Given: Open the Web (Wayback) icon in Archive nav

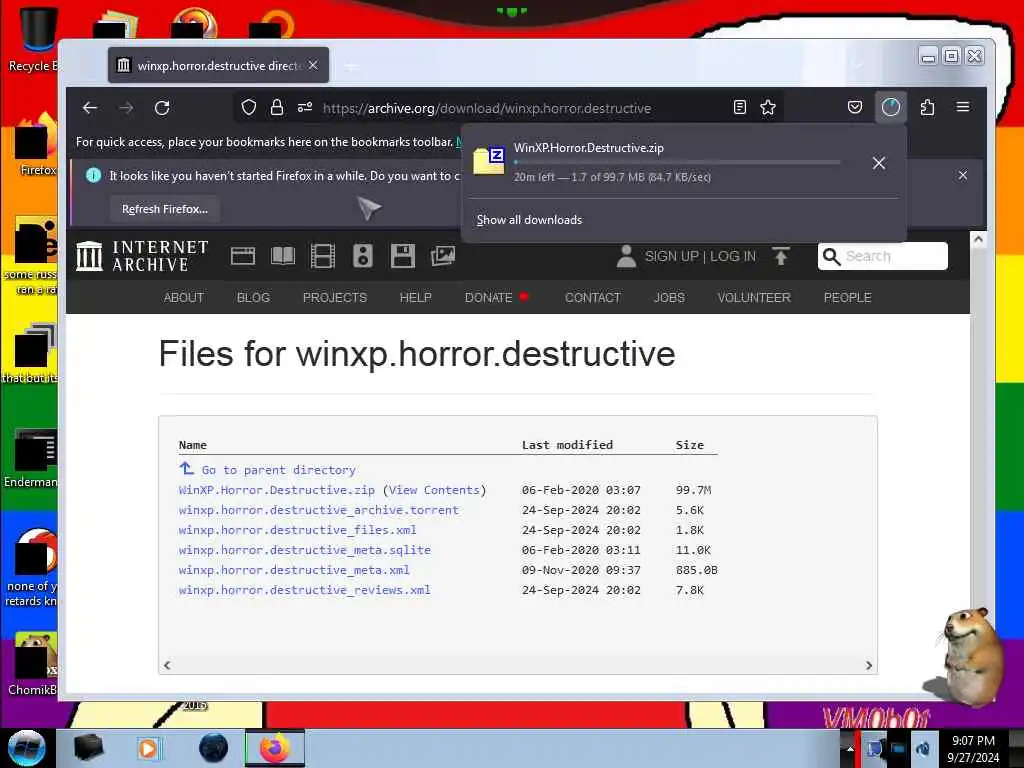Looking at the screenshot, I should pos(243,256).
